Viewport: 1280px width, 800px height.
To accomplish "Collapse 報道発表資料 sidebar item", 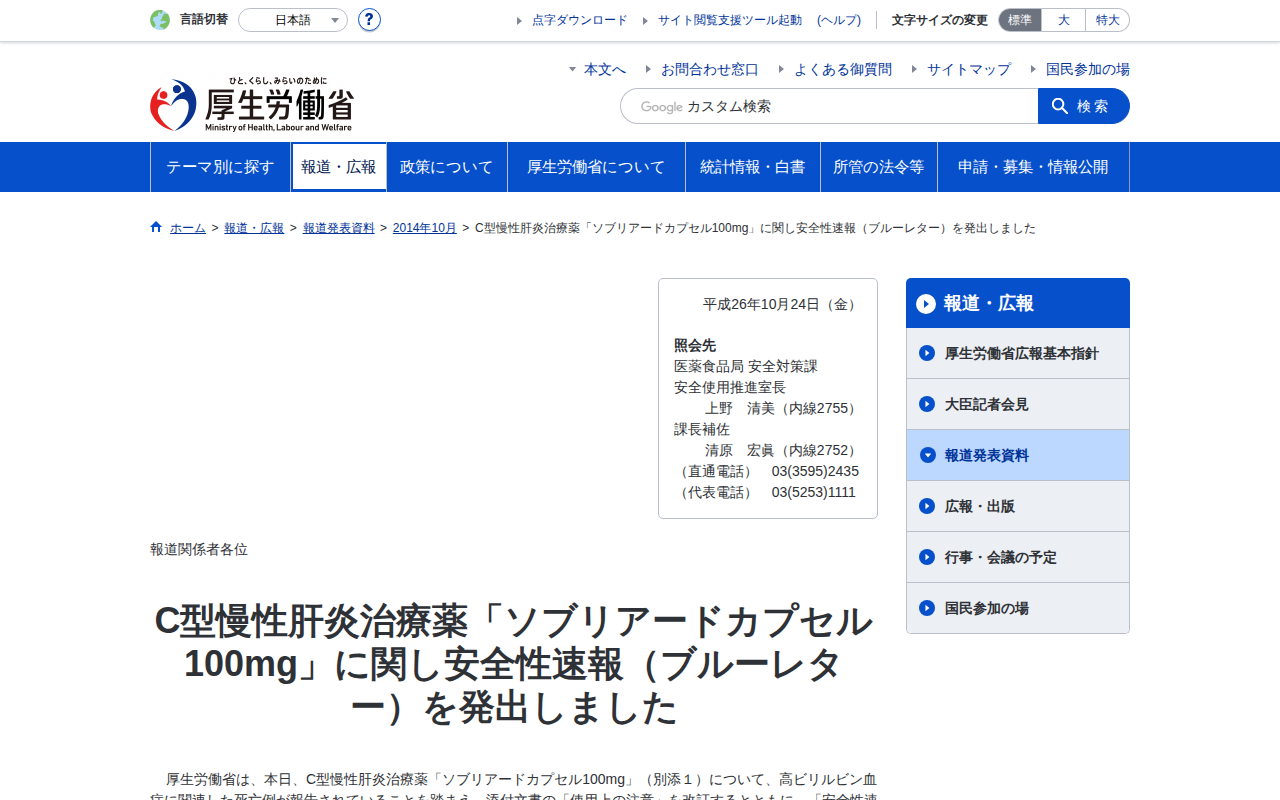I will point(1018,455).
